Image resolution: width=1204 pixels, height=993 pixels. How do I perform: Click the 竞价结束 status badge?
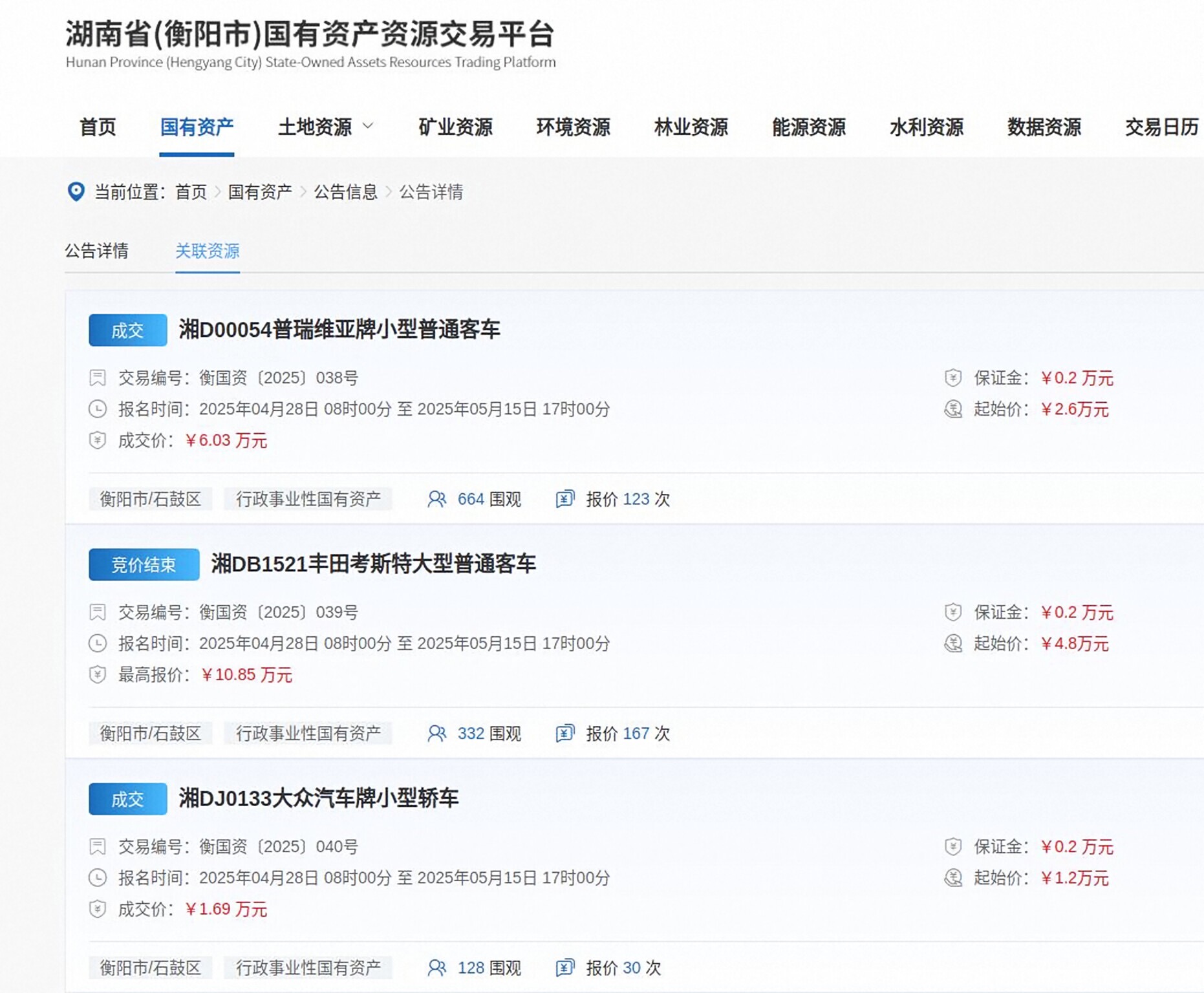tap(144, 564)
